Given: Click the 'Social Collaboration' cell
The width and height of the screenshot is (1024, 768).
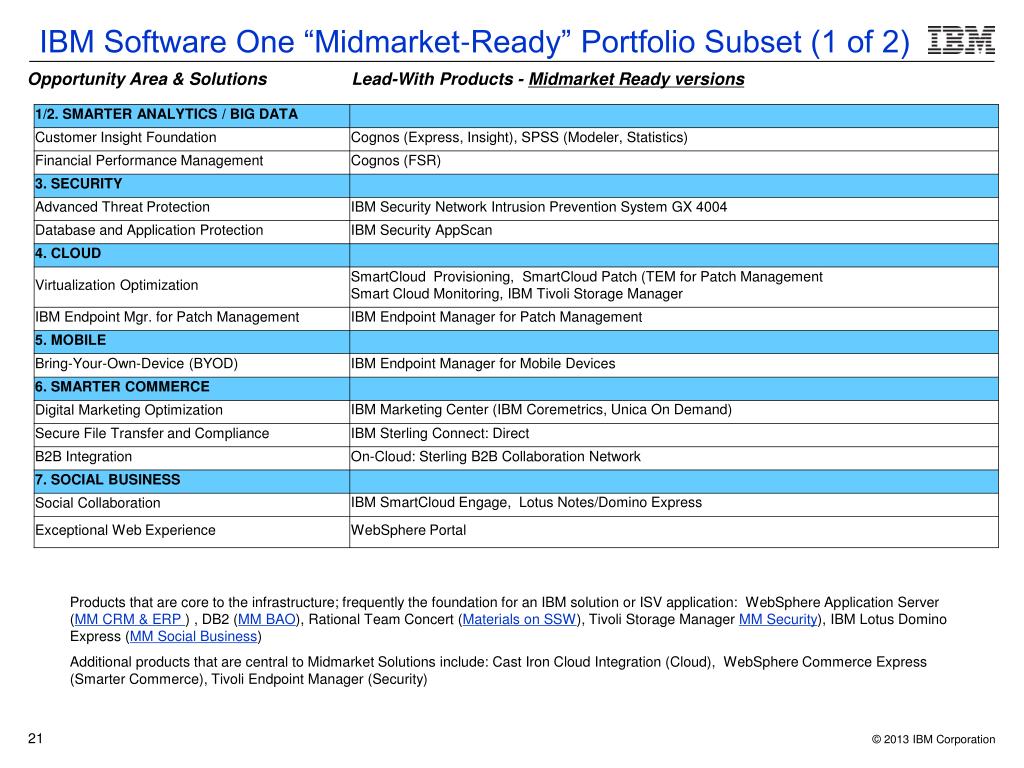Looking at the screenshot, I should click(191, 505).
